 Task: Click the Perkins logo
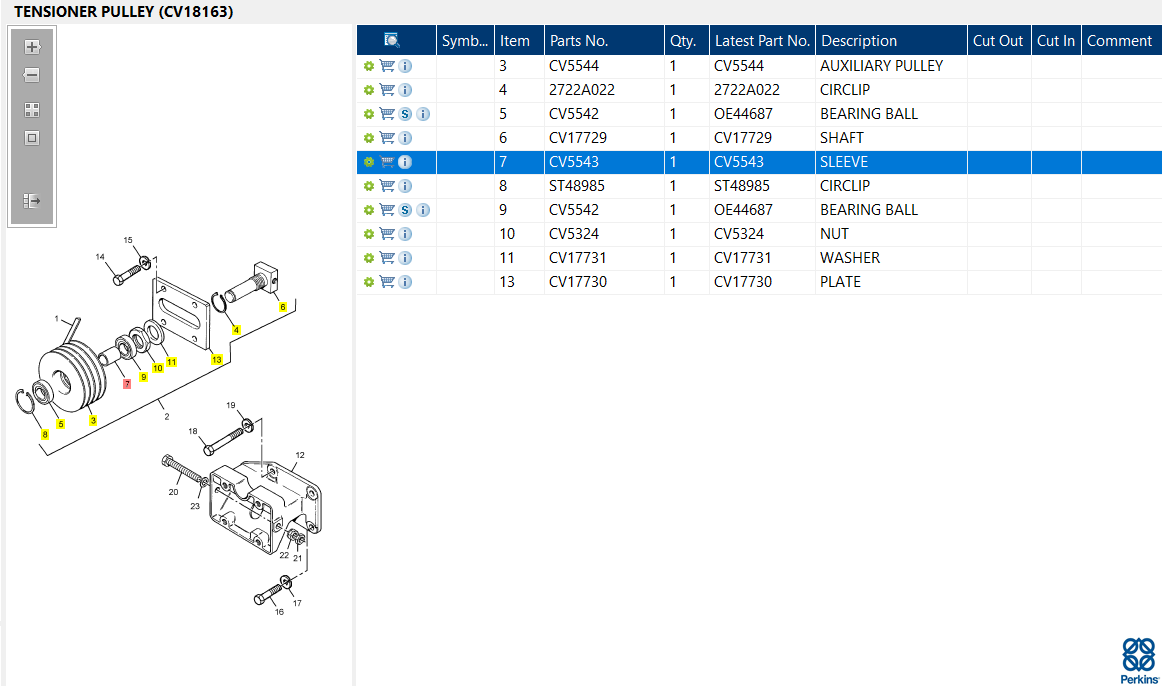coord(1139,661)
